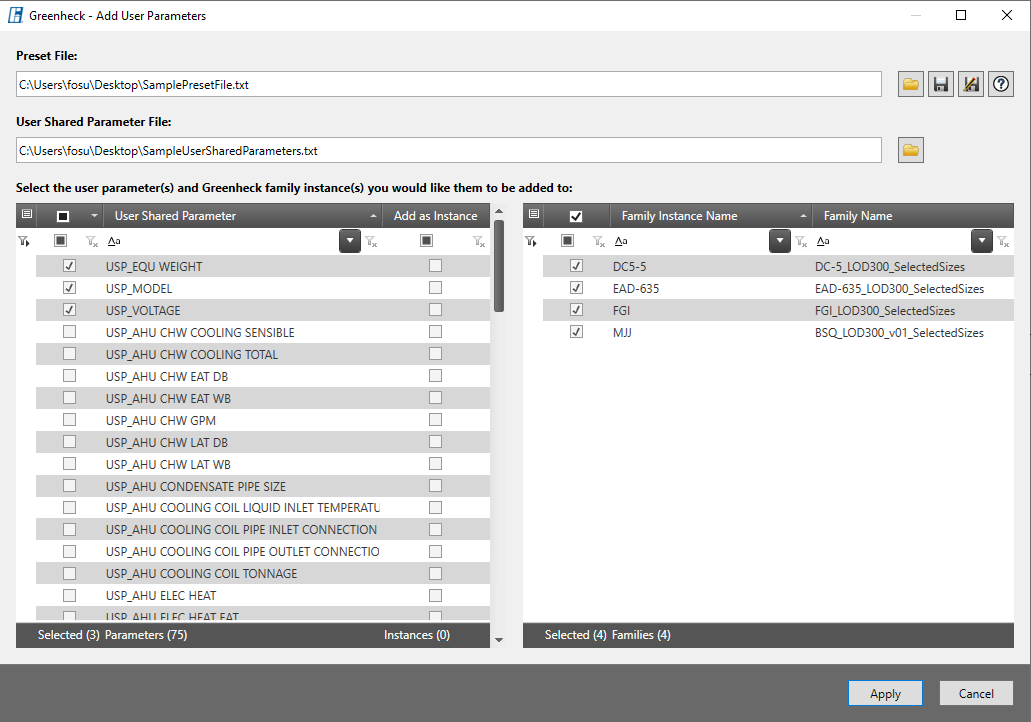Click the User Shared Parameter filter operator icon
Screen dimensions: 1031x722
click(x=114, y=241)
